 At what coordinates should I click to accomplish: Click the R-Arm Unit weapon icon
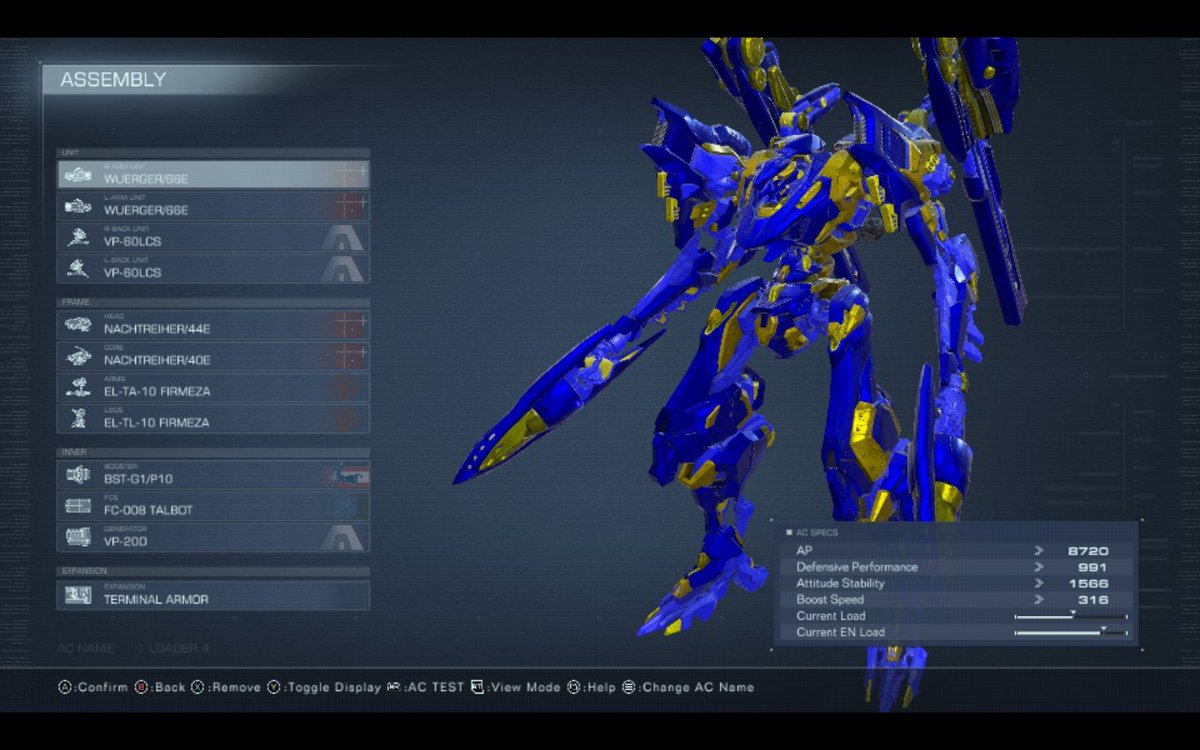(x=78, y=175)
